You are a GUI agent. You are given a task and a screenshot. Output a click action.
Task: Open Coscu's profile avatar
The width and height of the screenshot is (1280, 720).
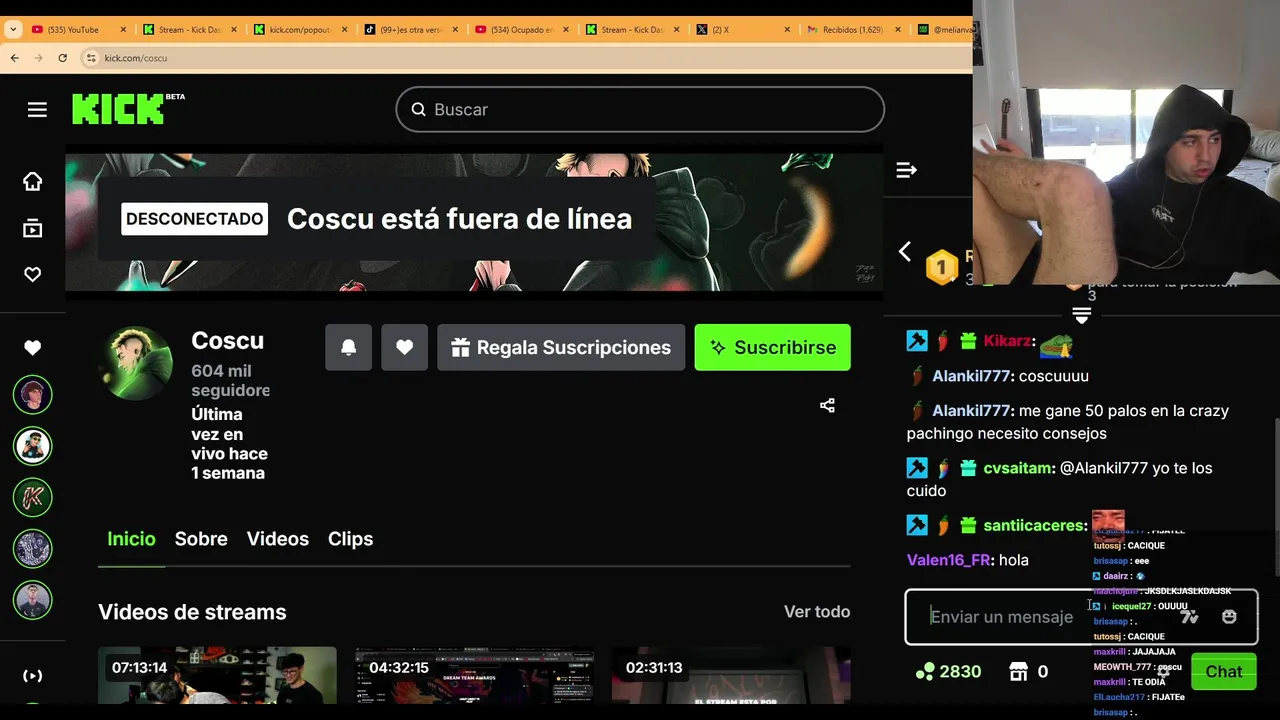point(136,363)
